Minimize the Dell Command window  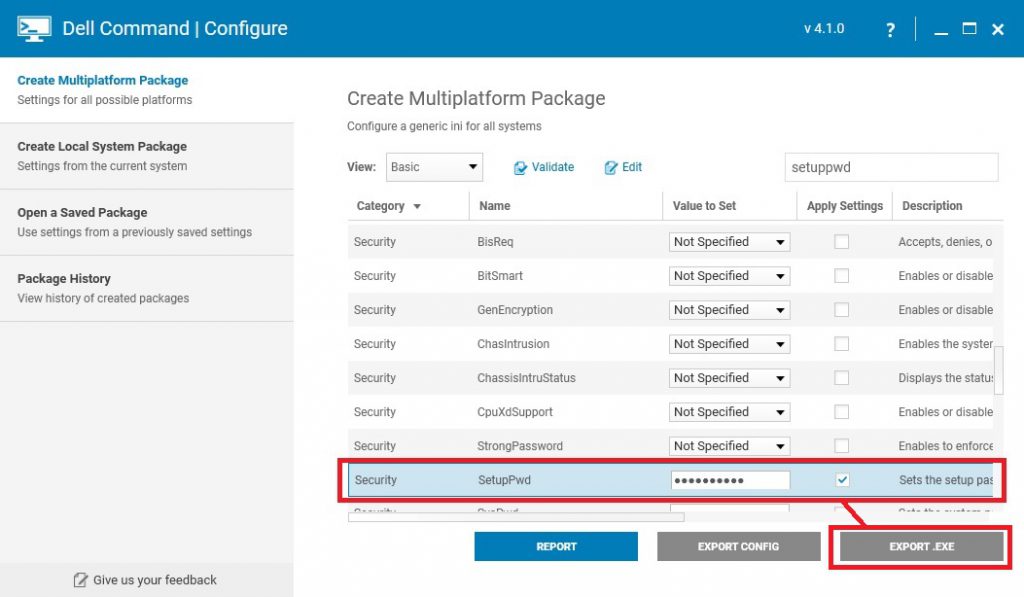[x=940, y=30]
